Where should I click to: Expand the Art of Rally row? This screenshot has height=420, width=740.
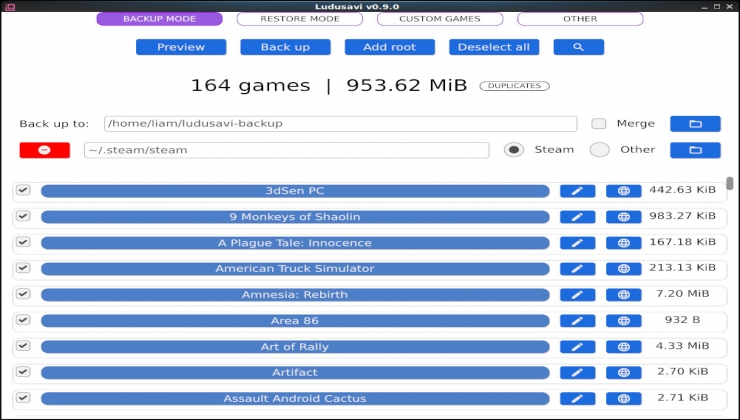coord(295,346)
